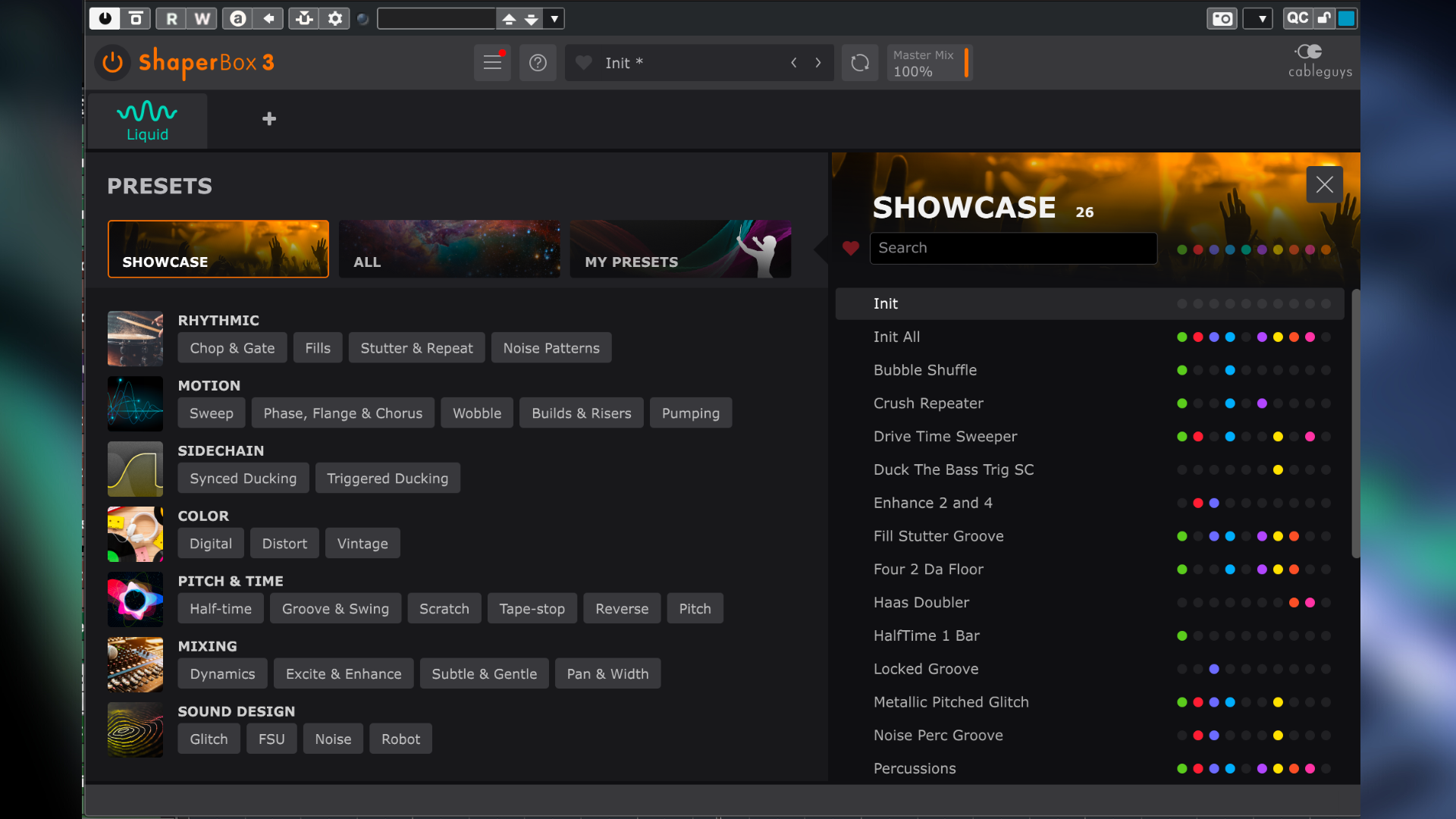Open the cableguys logo
This screenshot has height=819, width=1456.
click(x=1319, y=61)
